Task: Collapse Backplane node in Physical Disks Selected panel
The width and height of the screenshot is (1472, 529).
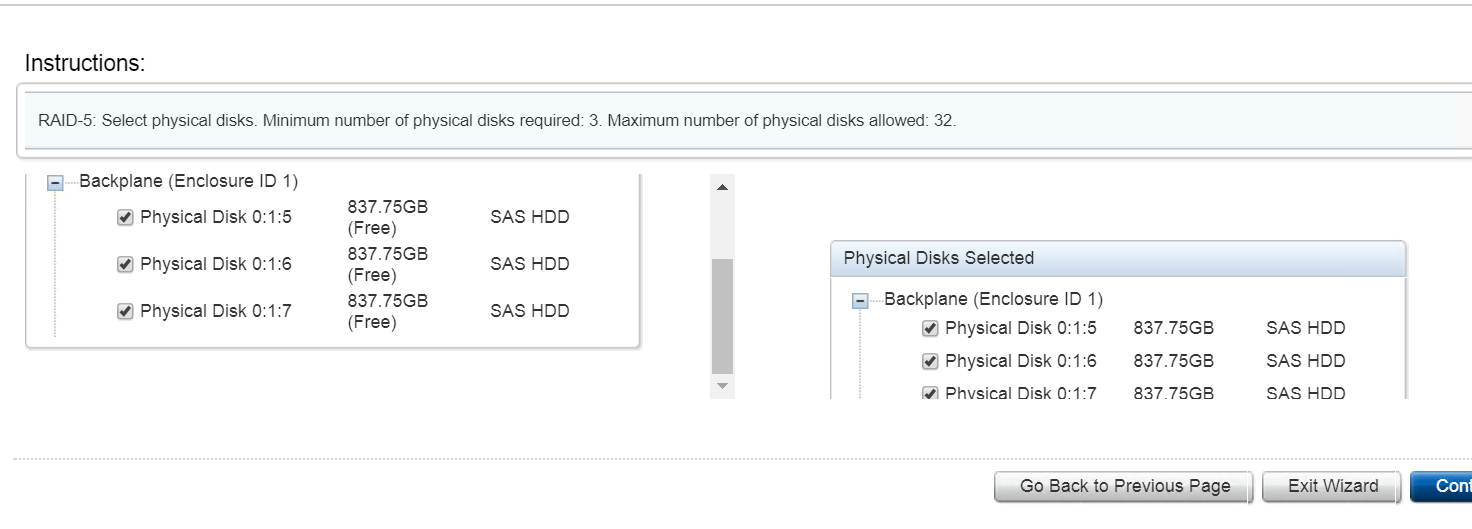Action: coord(859,300)
